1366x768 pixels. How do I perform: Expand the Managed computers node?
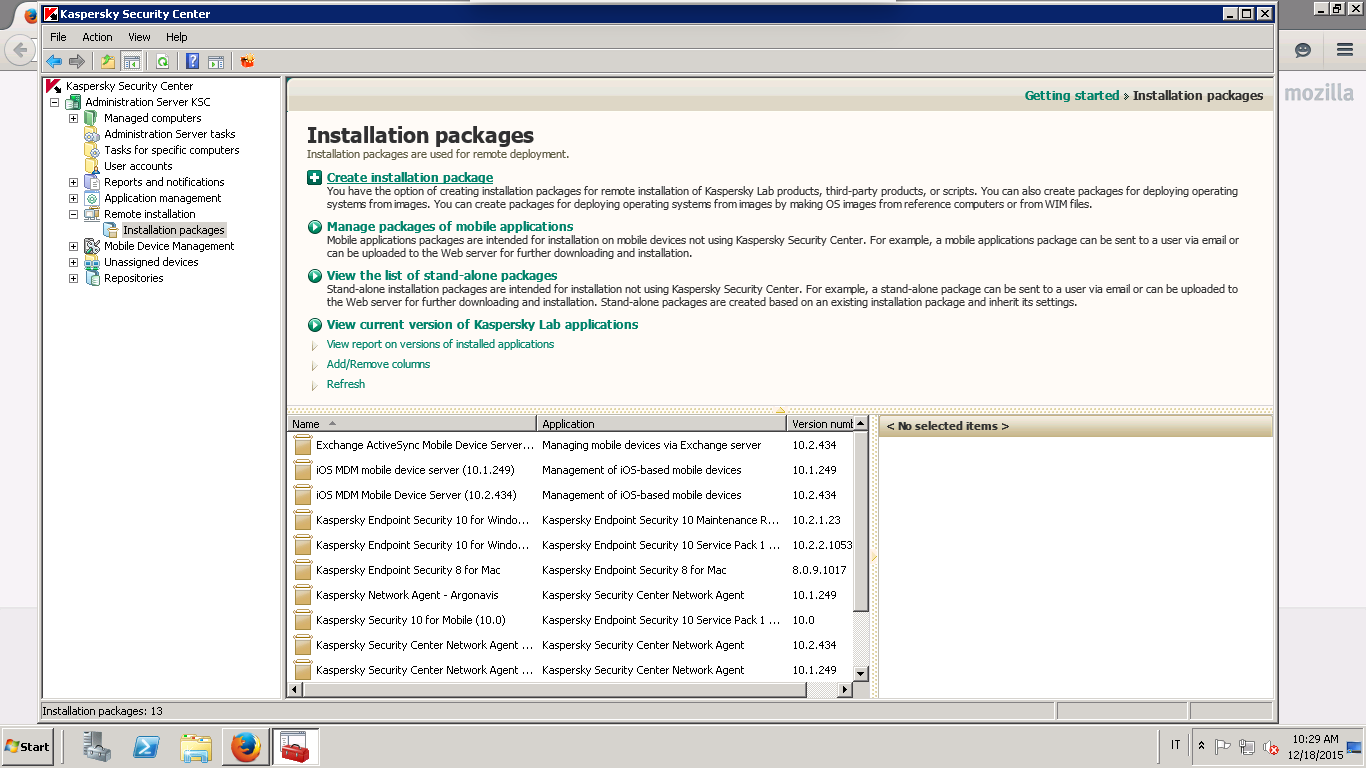coord(73,118)
